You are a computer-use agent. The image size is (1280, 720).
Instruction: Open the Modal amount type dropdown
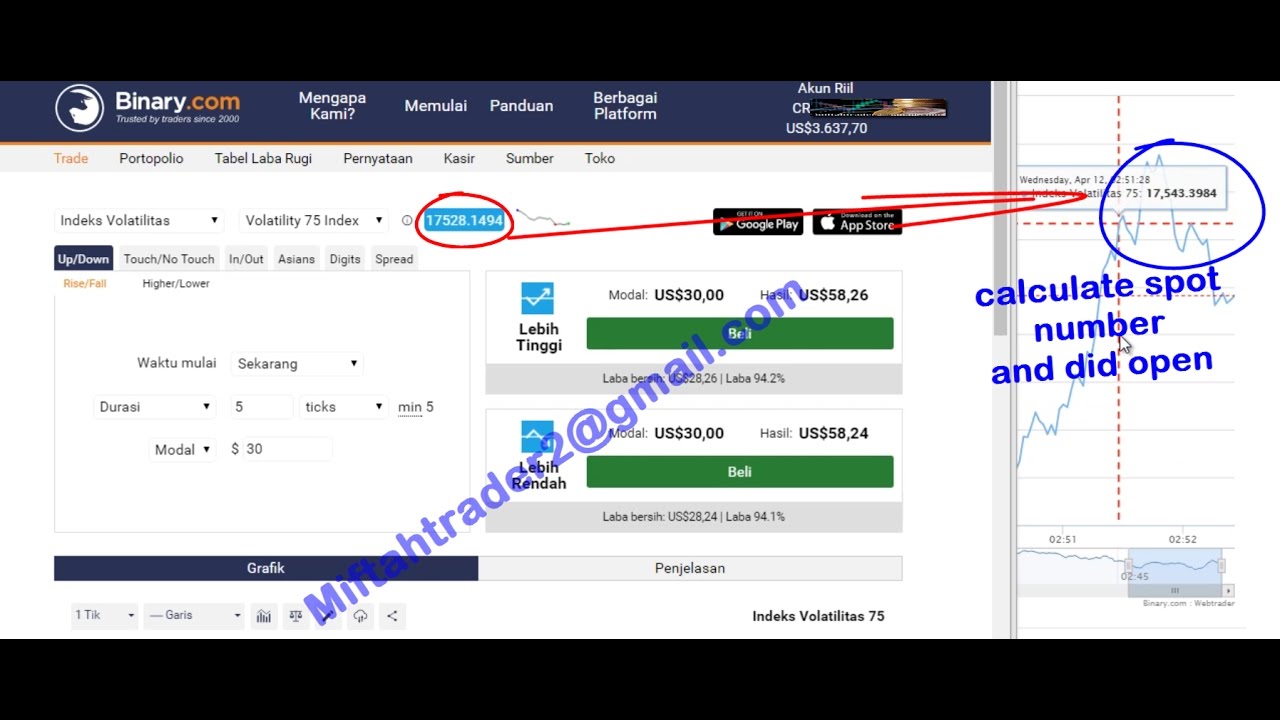[182, 450]
